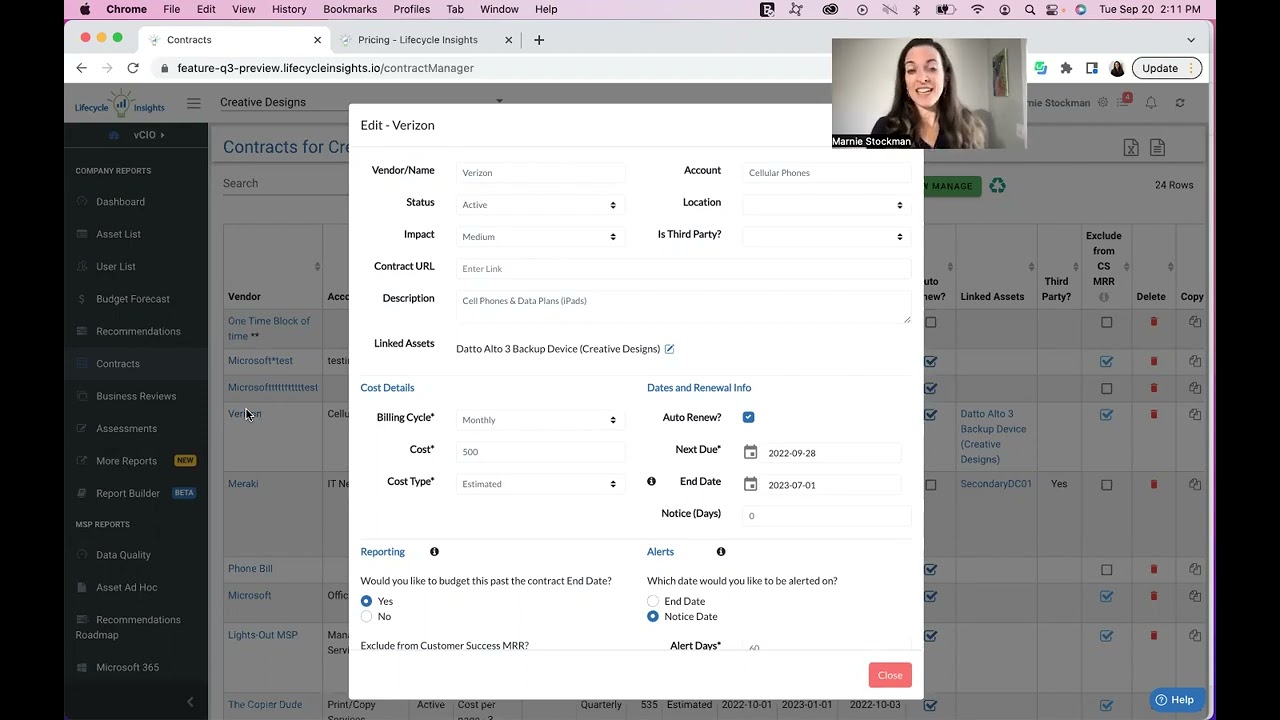Click the Vendor/Name input field
The width and height of the screenshot is (1280, 720).
tap(540, 173)
